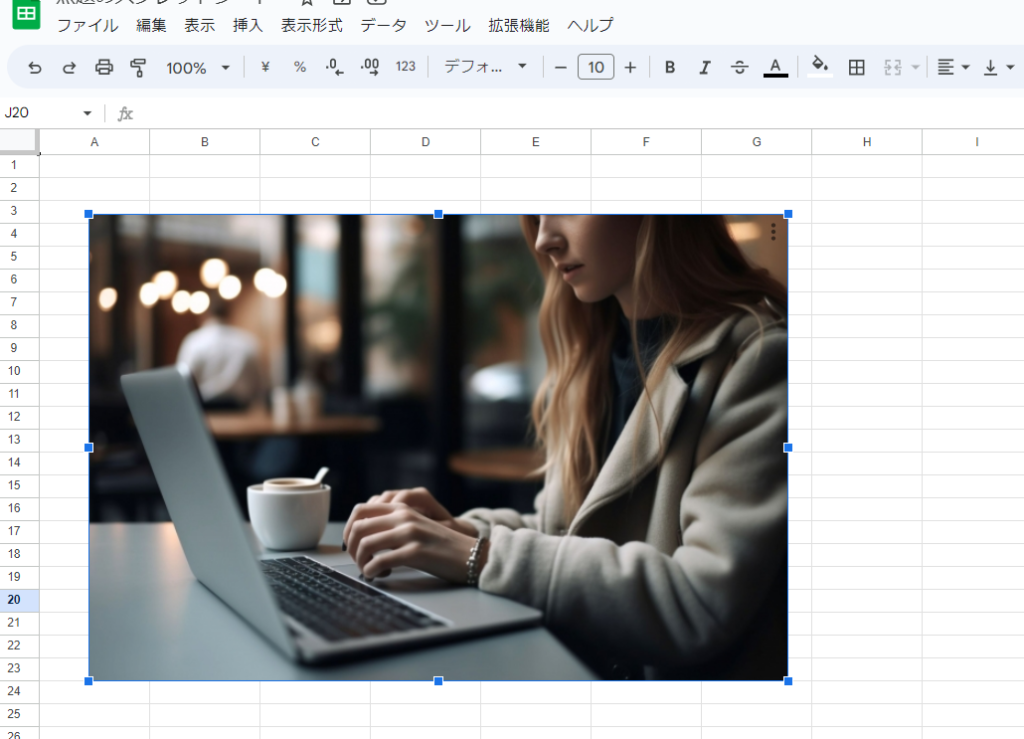Toggle strikethrough formatting

click(x=739, y=67)
